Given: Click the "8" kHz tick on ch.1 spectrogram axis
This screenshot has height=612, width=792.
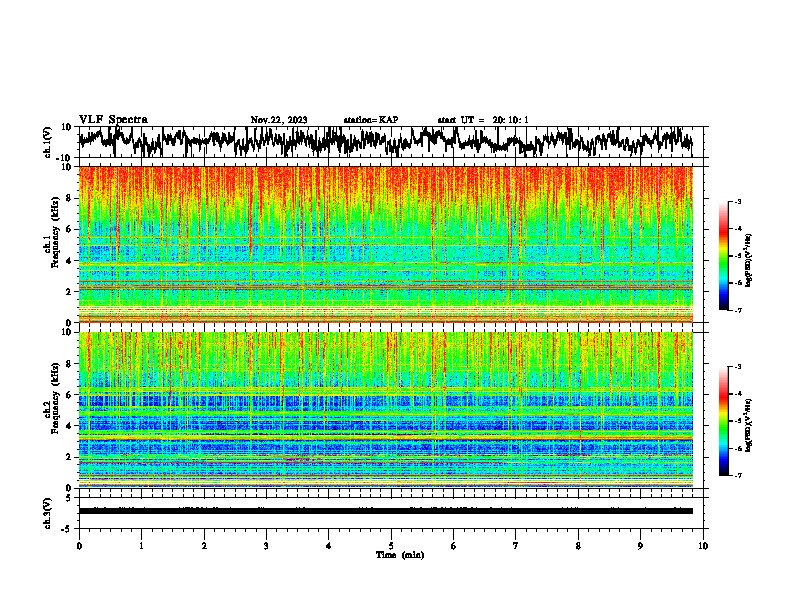Looking at the screenshot, I should (70, 198).
